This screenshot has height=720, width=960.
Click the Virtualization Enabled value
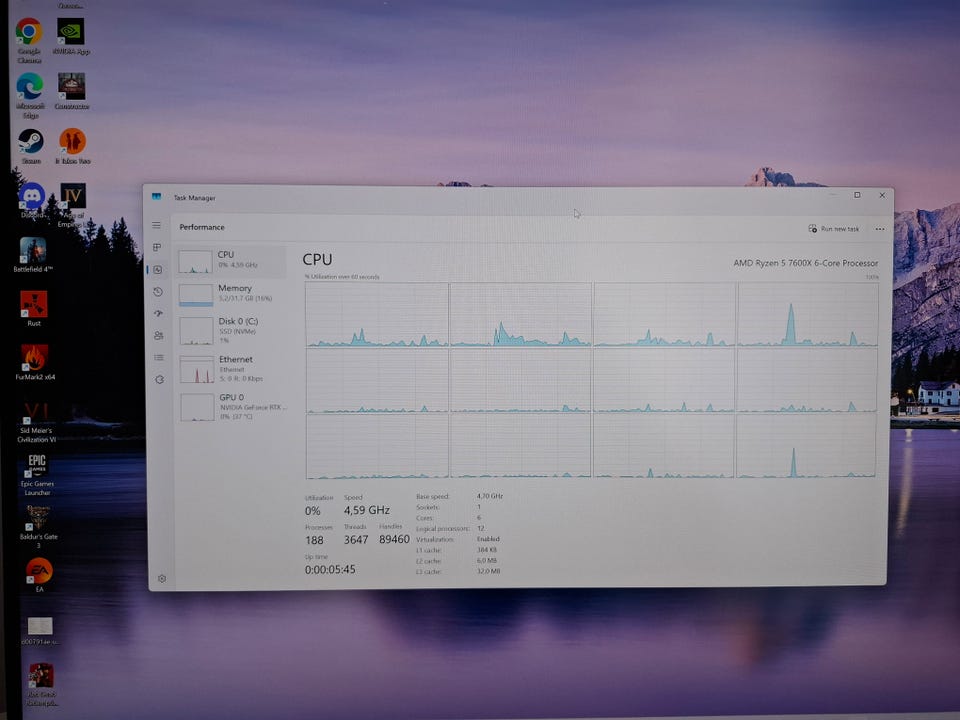pos(488,539)
